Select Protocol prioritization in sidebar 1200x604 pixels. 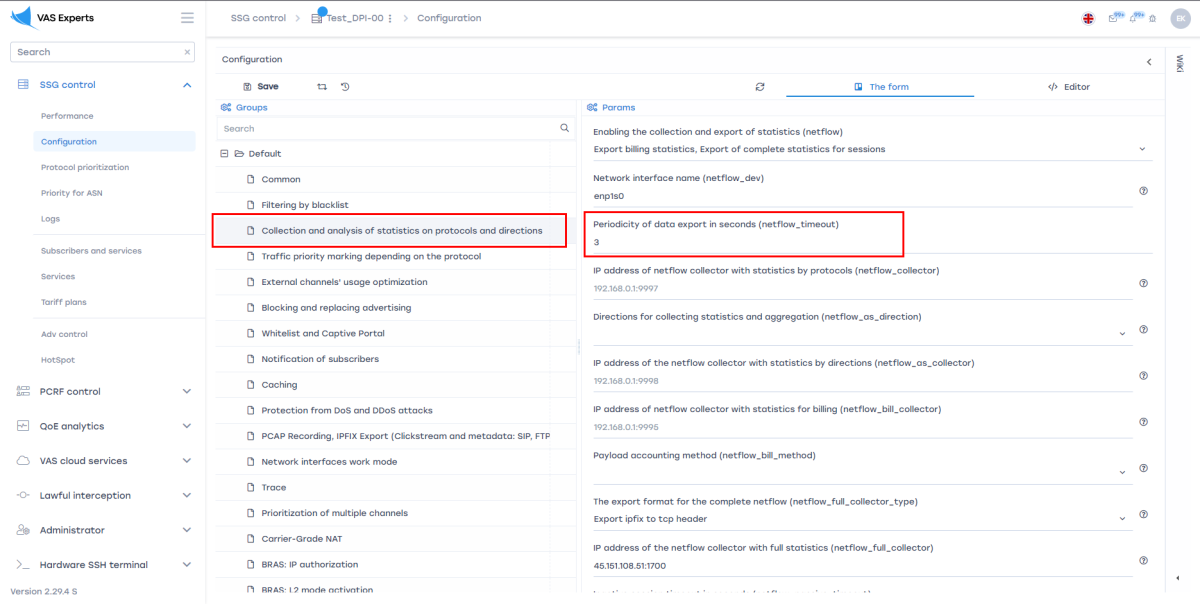coord(85,167)
